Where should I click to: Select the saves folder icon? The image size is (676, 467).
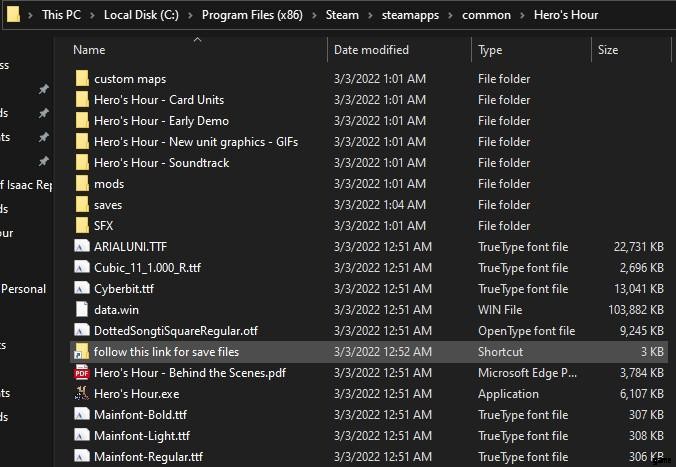tap(82, 205)
